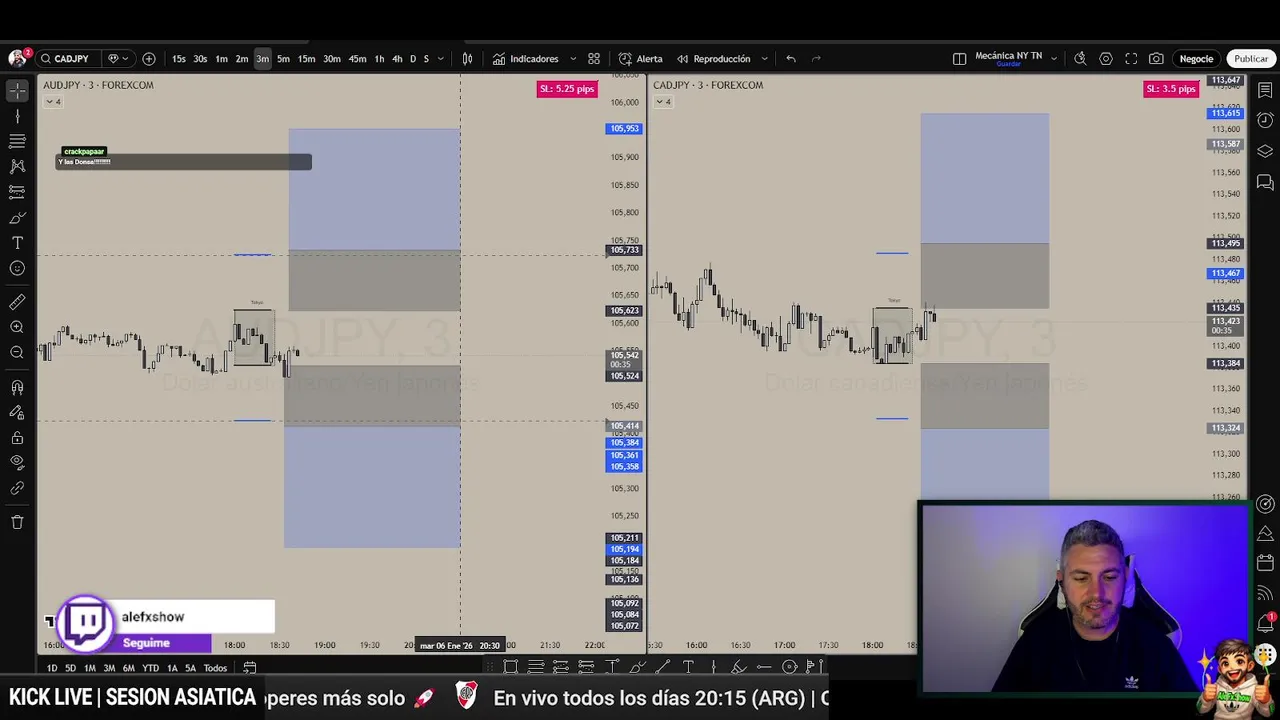Viewport: 1280px width, 720px height.
Task: Expand the Reproducción dropdown arrow
Action: point(764,59)
